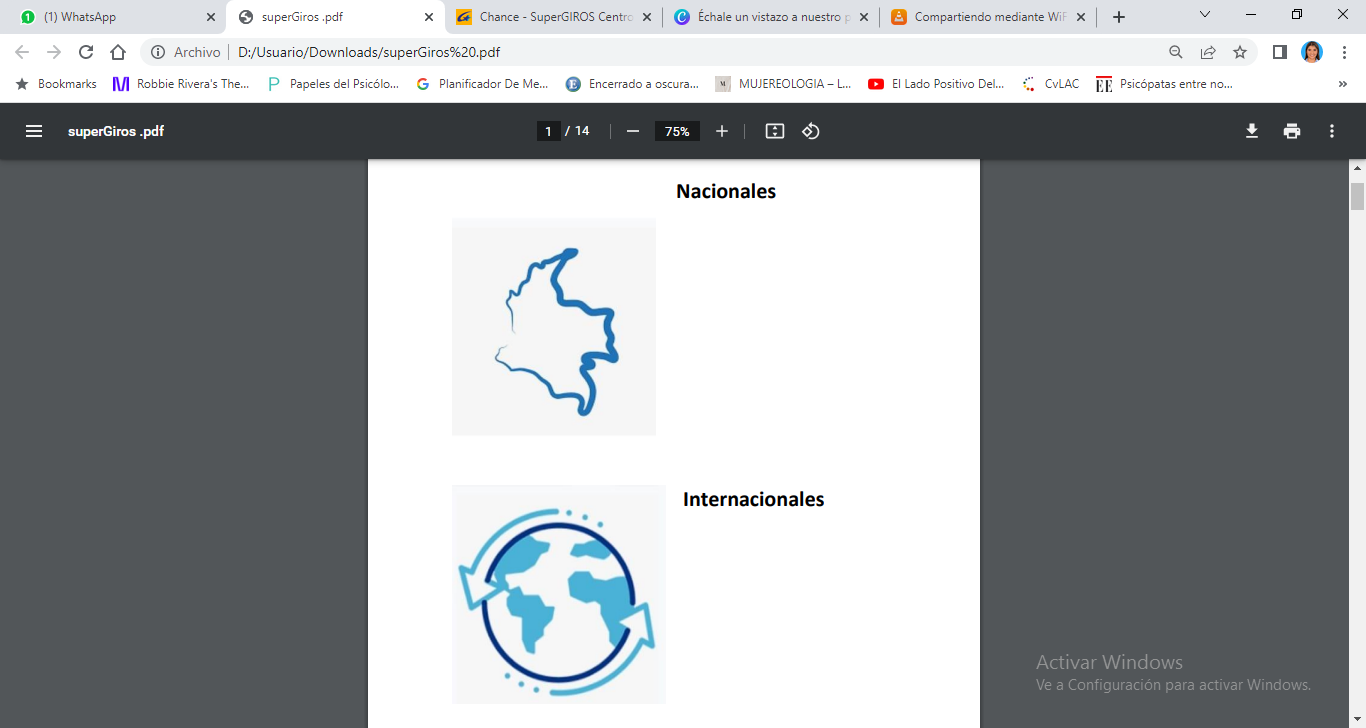Select the superGiros .pdf tab
Viewport: 1366px width, 728px height.
coord(335,17)
